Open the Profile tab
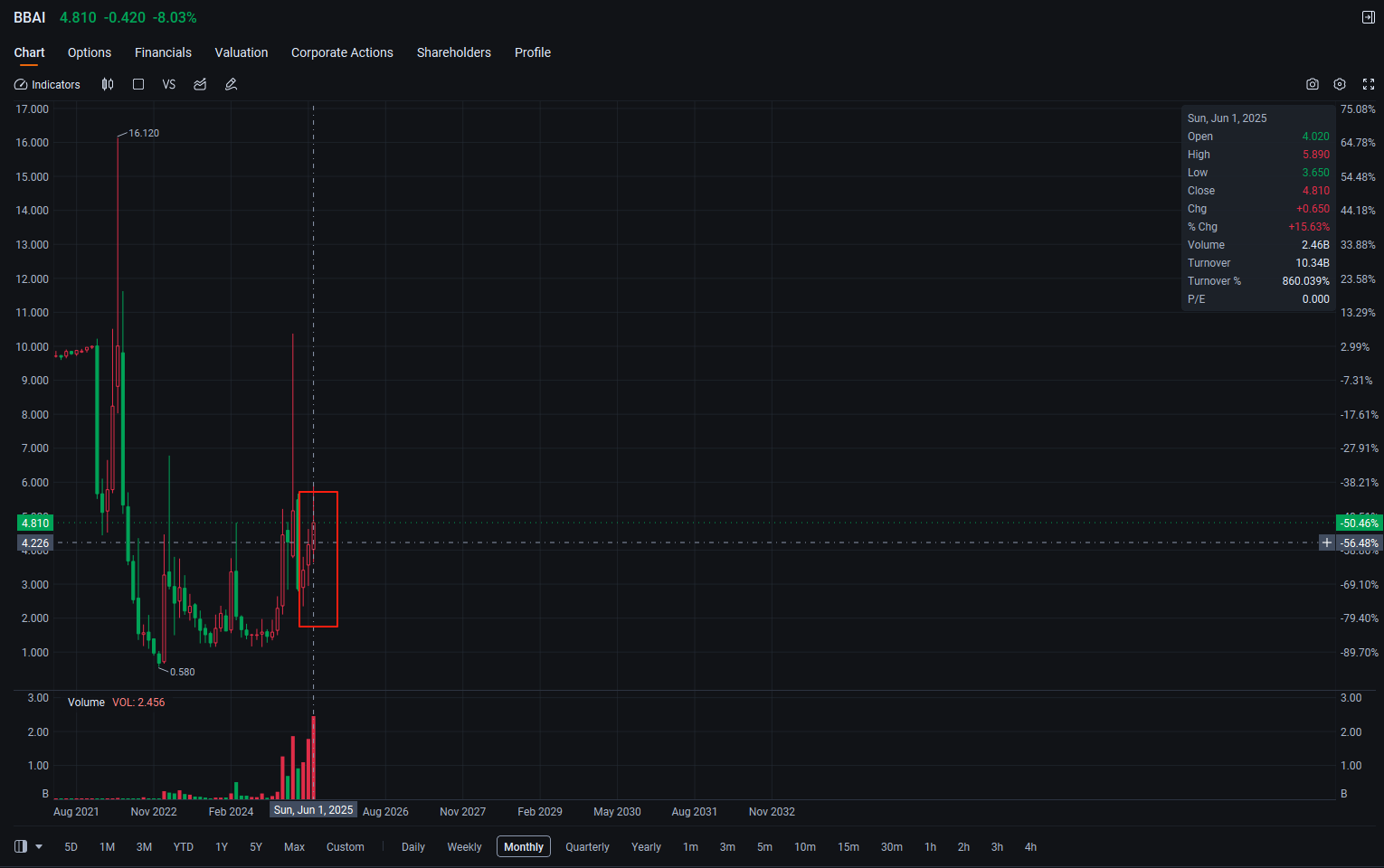Viewport: 1384px width, 868px height. coord(533,52)
